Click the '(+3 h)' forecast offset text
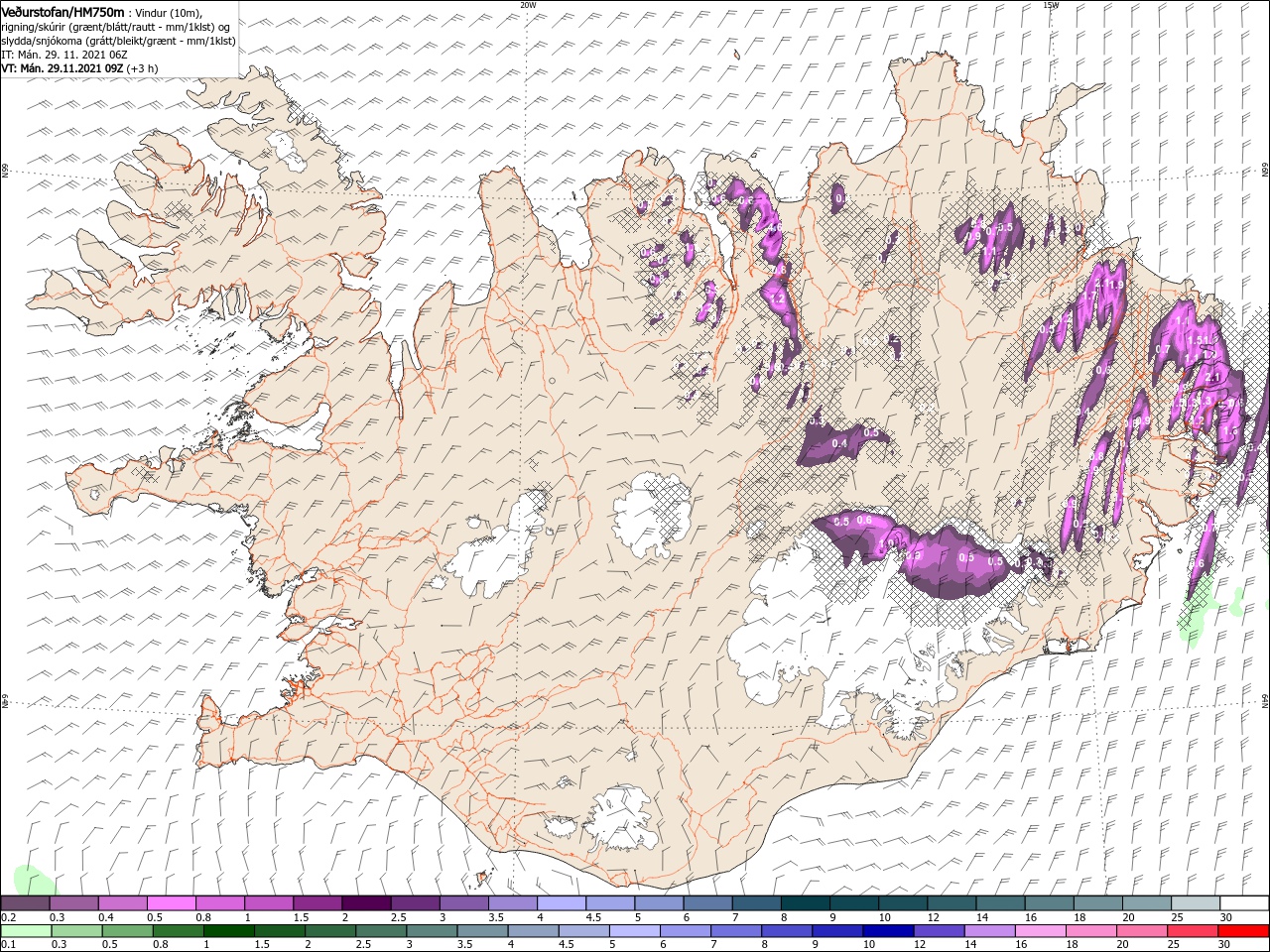 point(142,68)
